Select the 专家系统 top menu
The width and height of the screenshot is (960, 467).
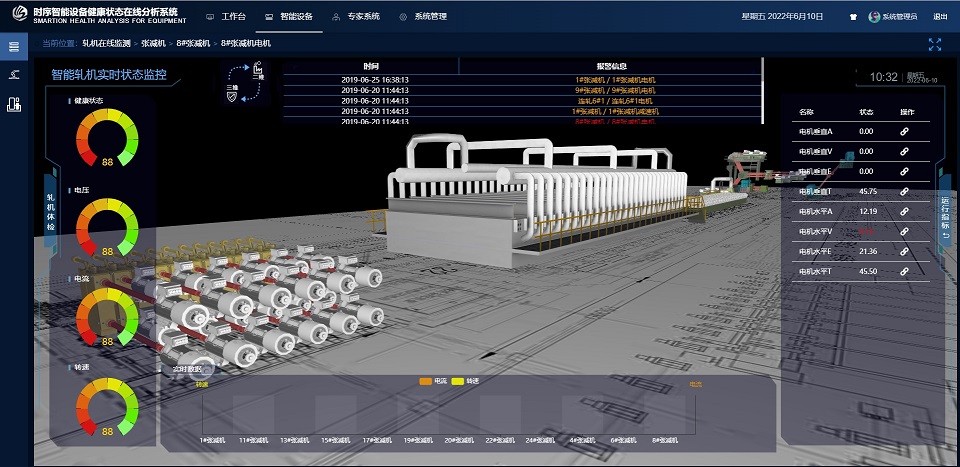357,17
